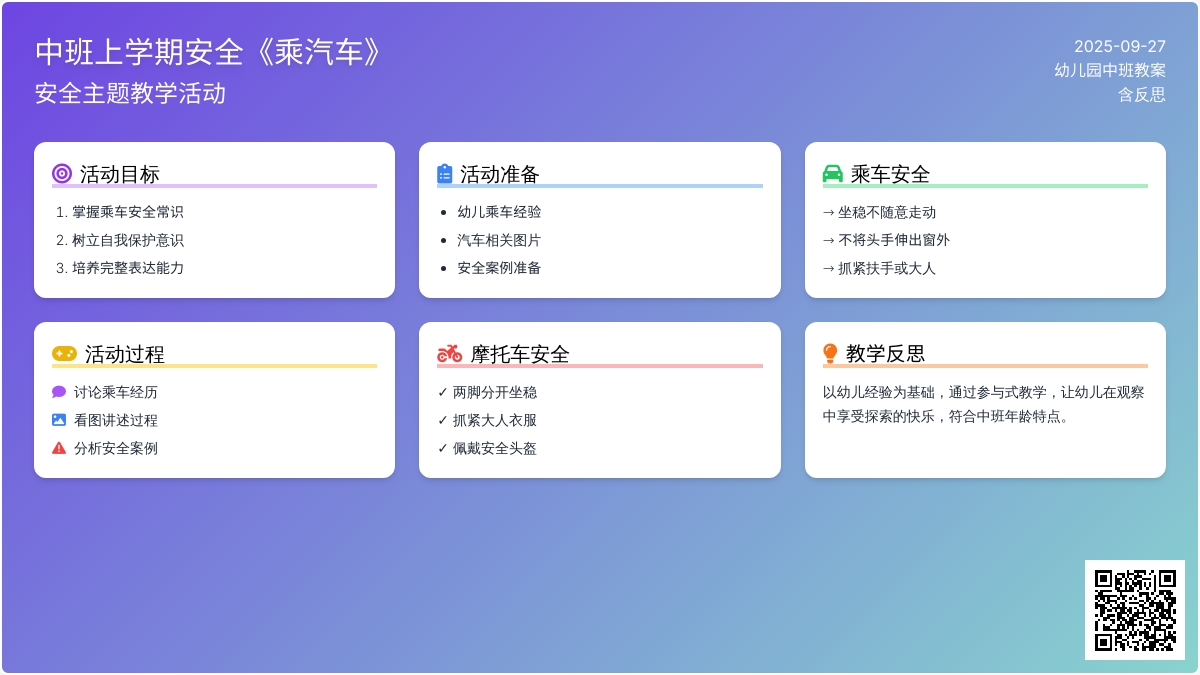Click the red motorcycle icon
Image resolution: width=1200 pixels, height=675 pixels.
450,354
